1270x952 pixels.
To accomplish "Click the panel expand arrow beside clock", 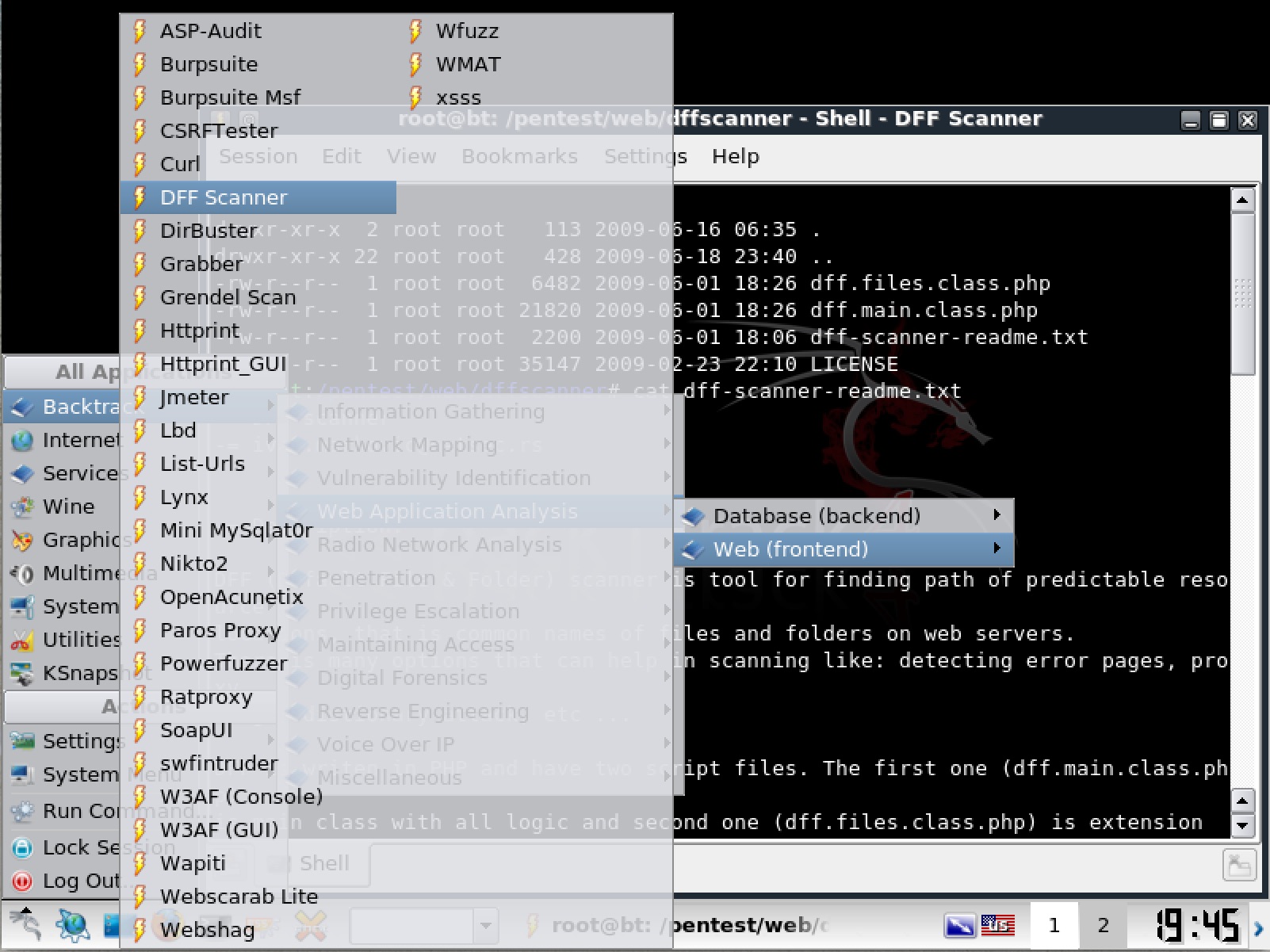I will click(1259, 927).
